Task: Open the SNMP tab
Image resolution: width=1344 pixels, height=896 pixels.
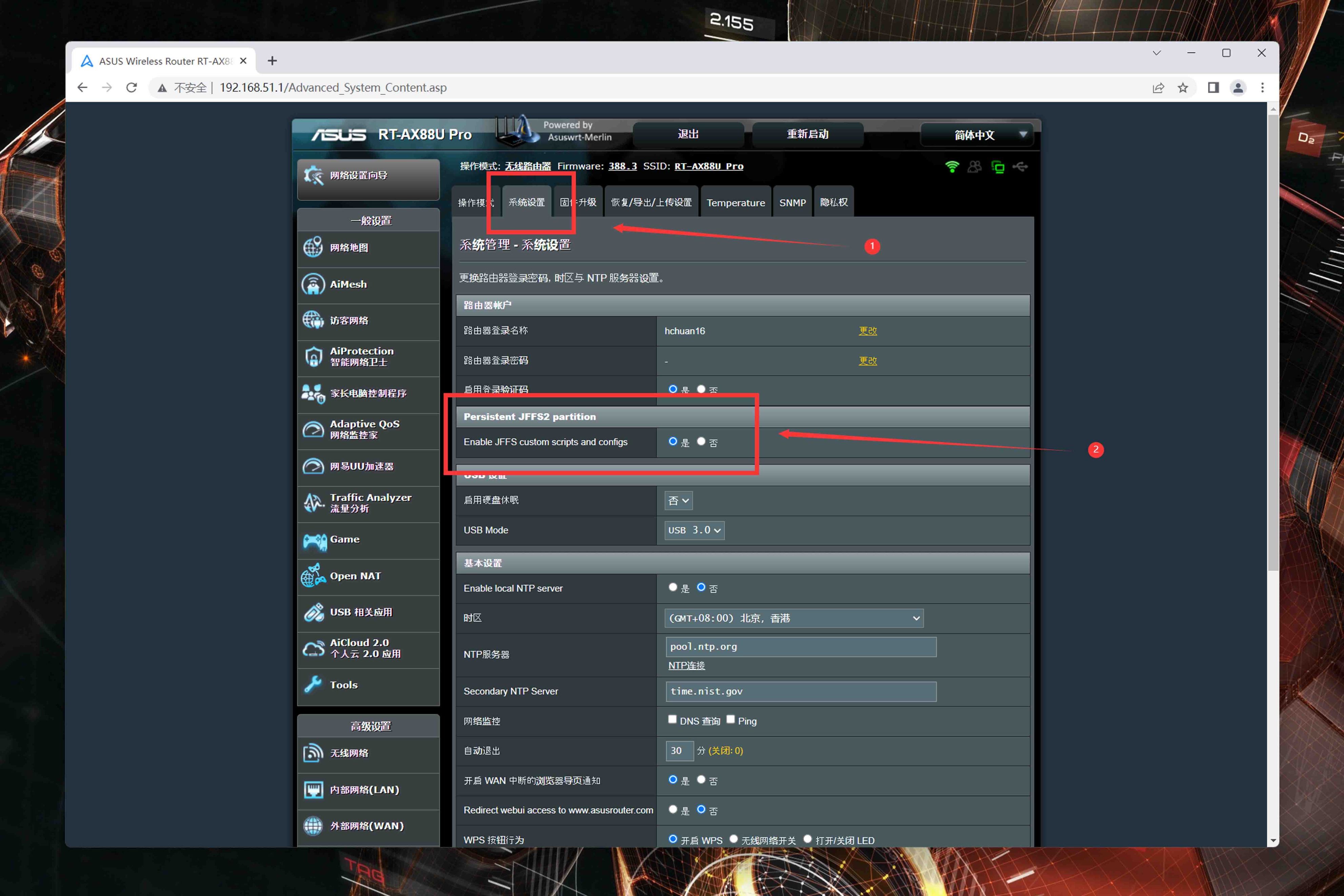Action: tap(792, 203)
